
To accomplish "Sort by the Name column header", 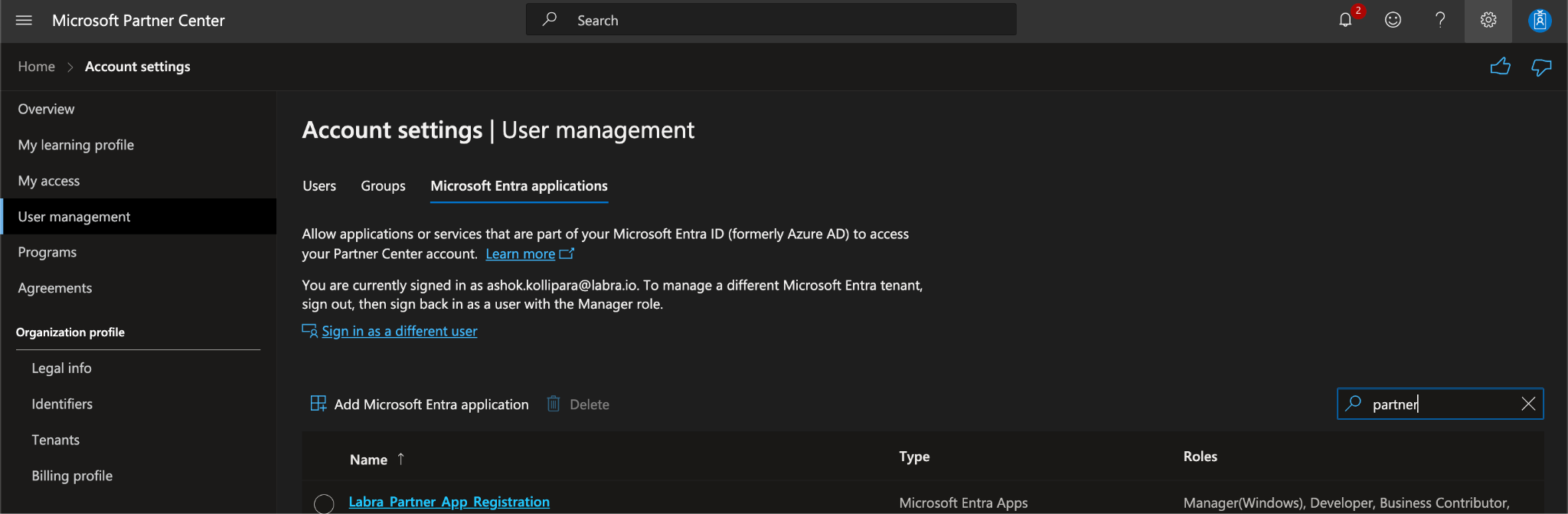I will 368,460.
